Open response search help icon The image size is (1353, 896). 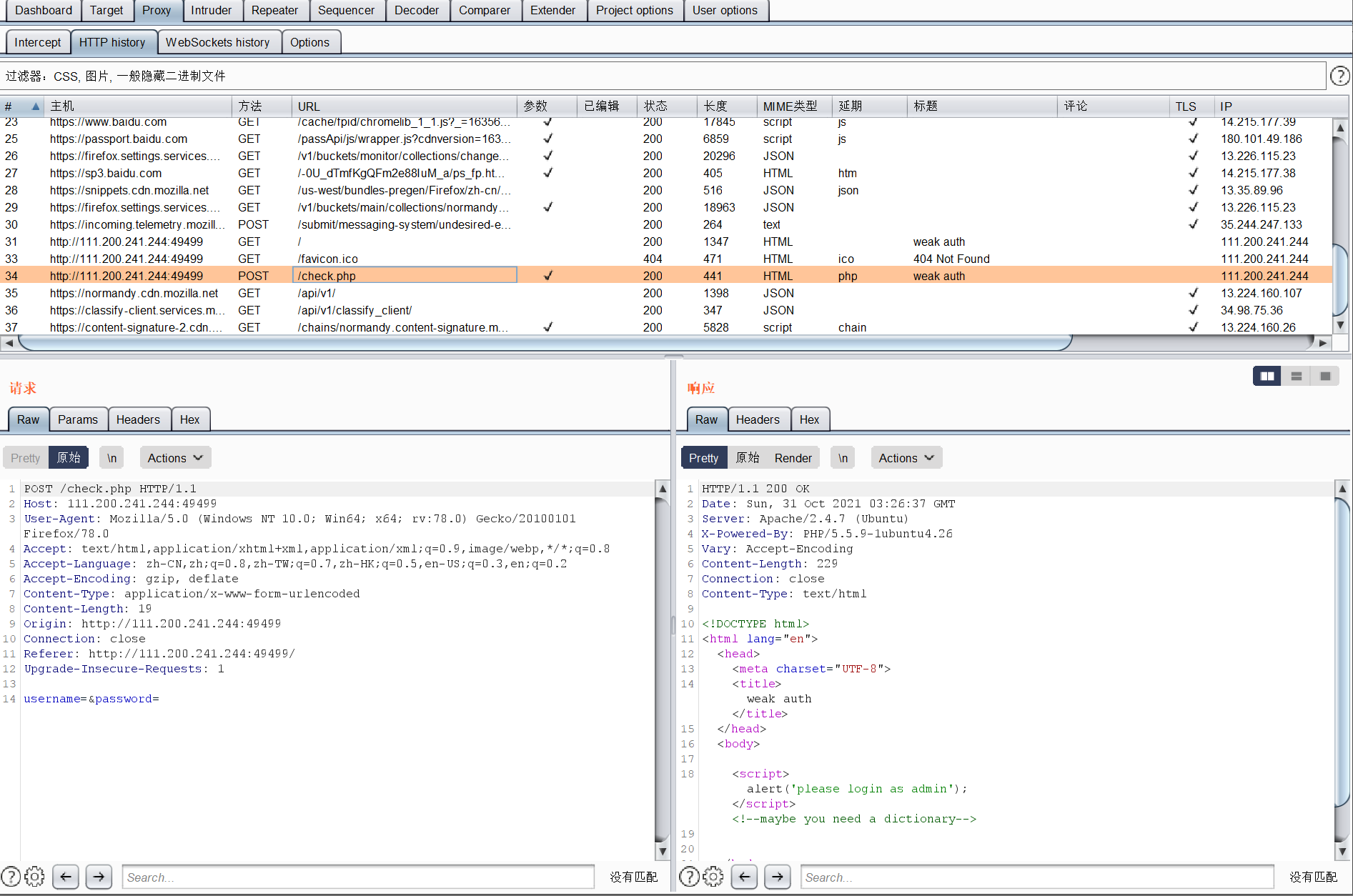click(x=689, y=876)
